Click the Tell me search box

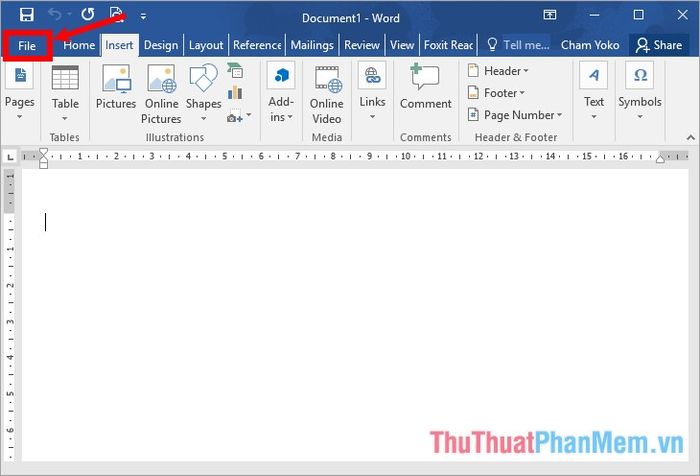tap(518, 45)
